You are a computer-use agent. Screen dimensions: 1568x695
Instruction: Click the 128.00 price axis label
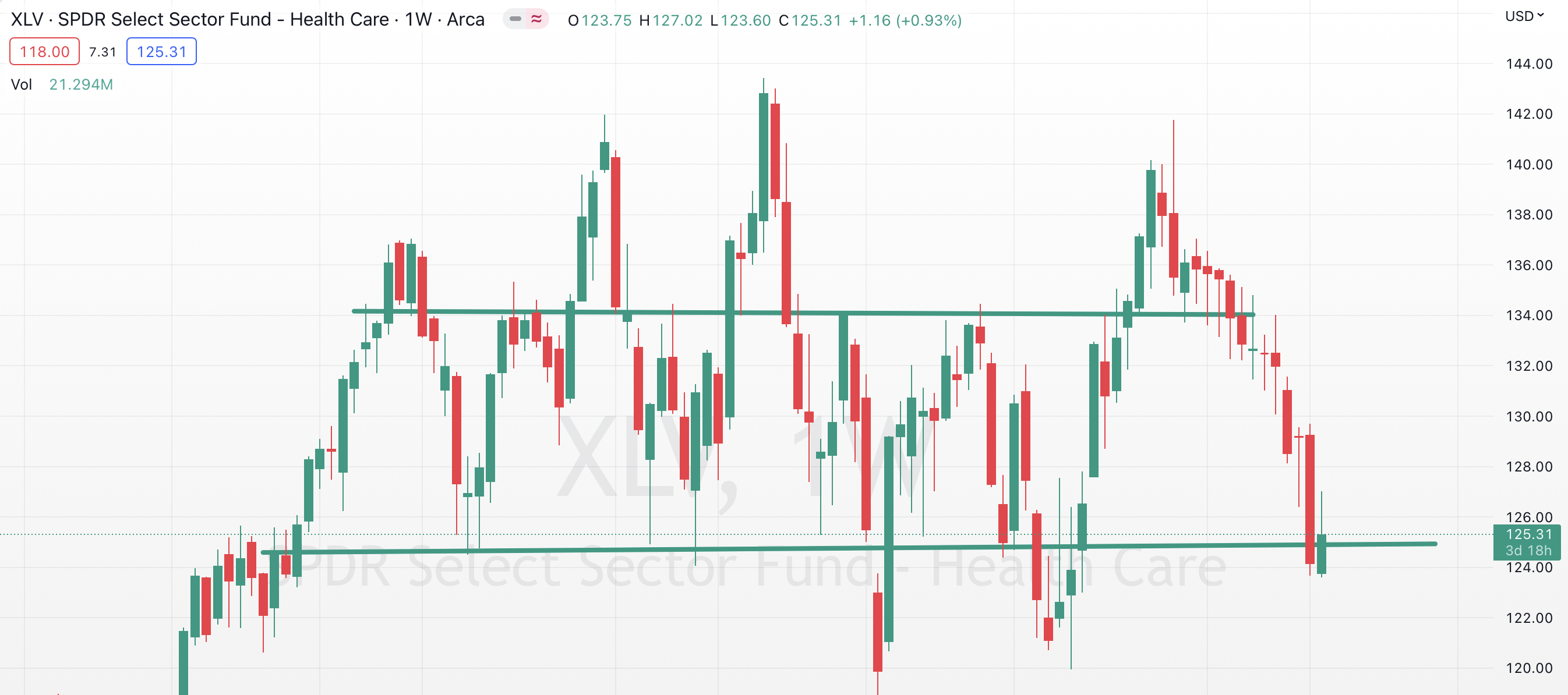coord(1529,466)
